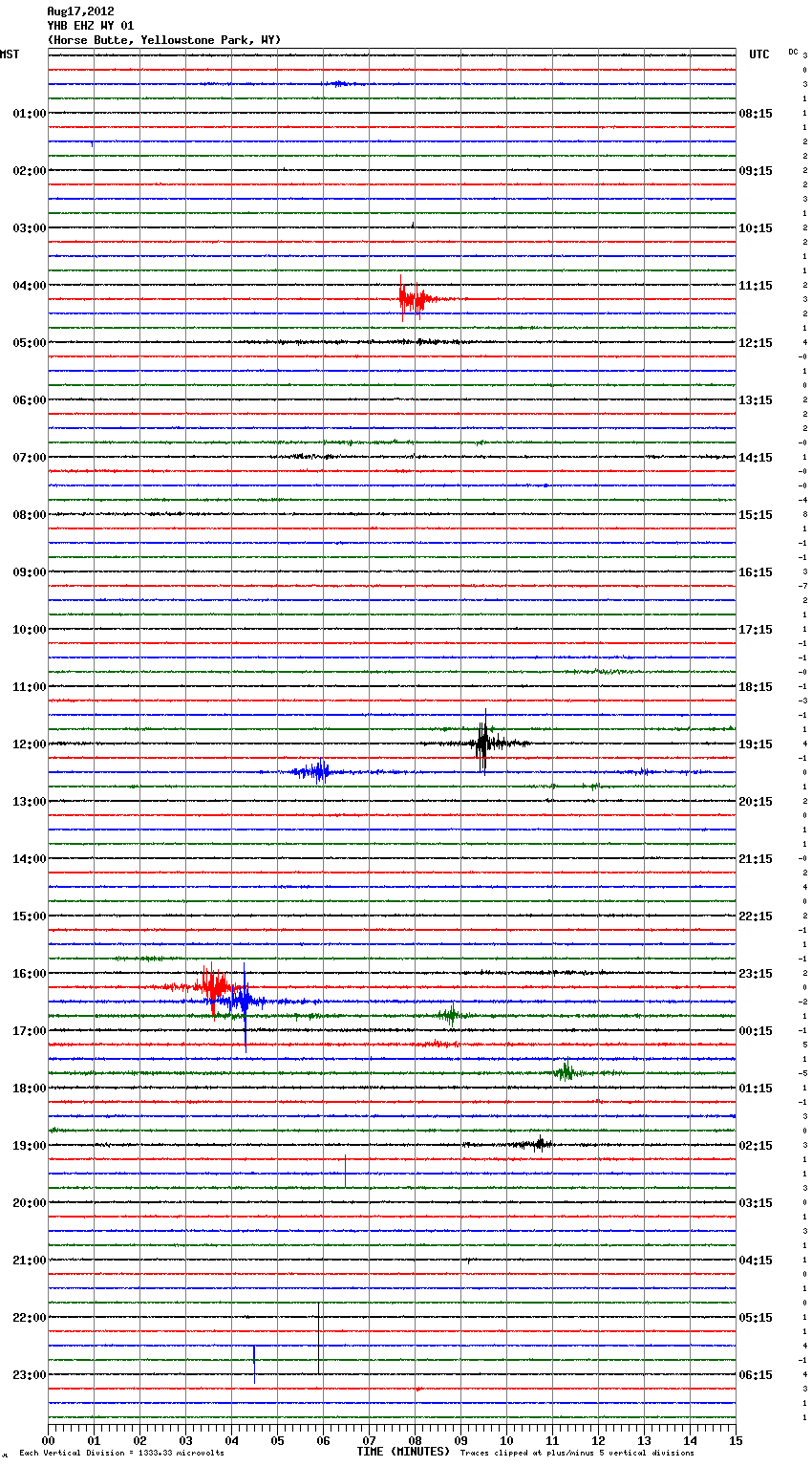Select the 12:00 MST time label
This screenshot has height=1466, width=812.
pos(30,744)
